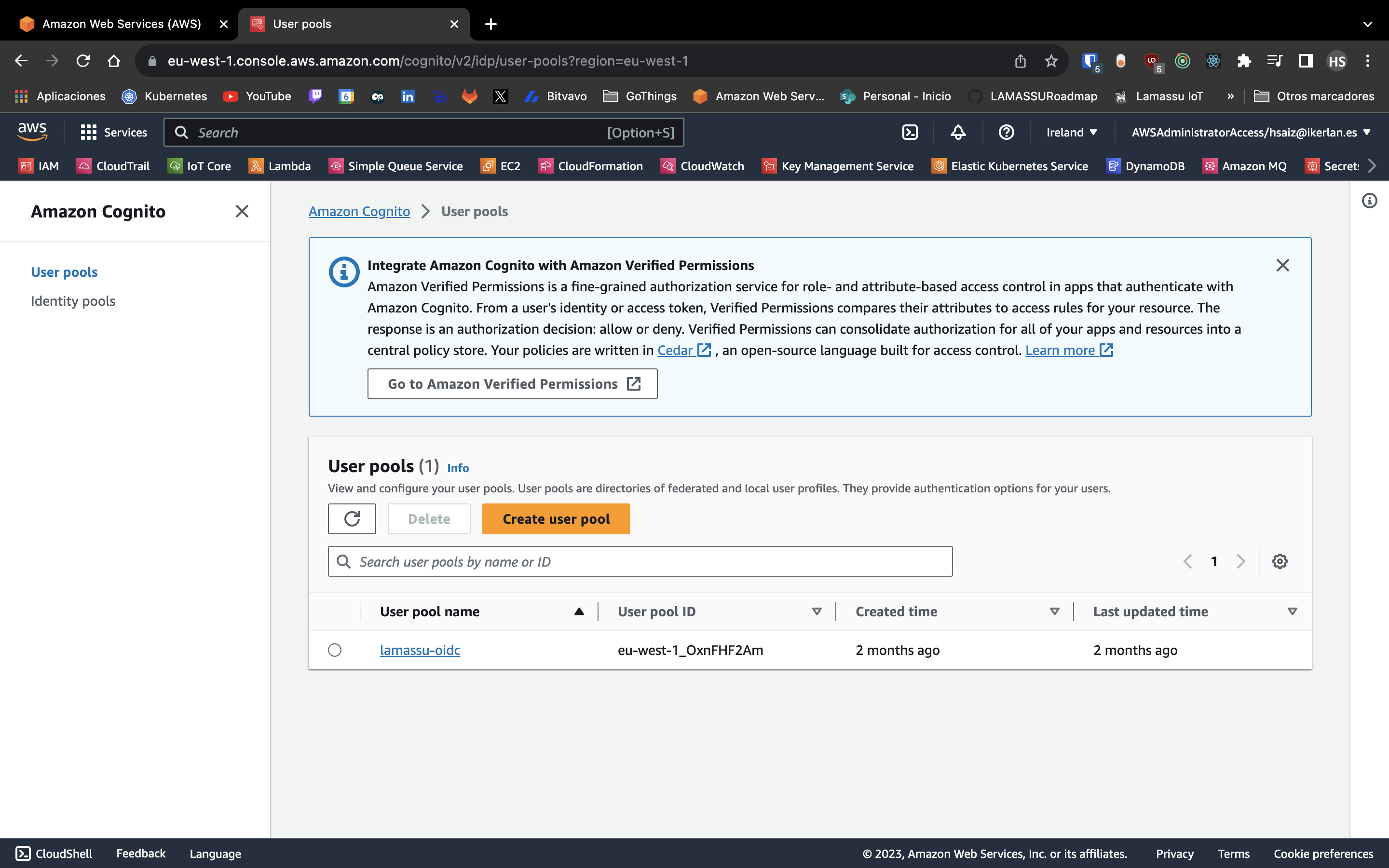Open the Services menu

point(114,132)
